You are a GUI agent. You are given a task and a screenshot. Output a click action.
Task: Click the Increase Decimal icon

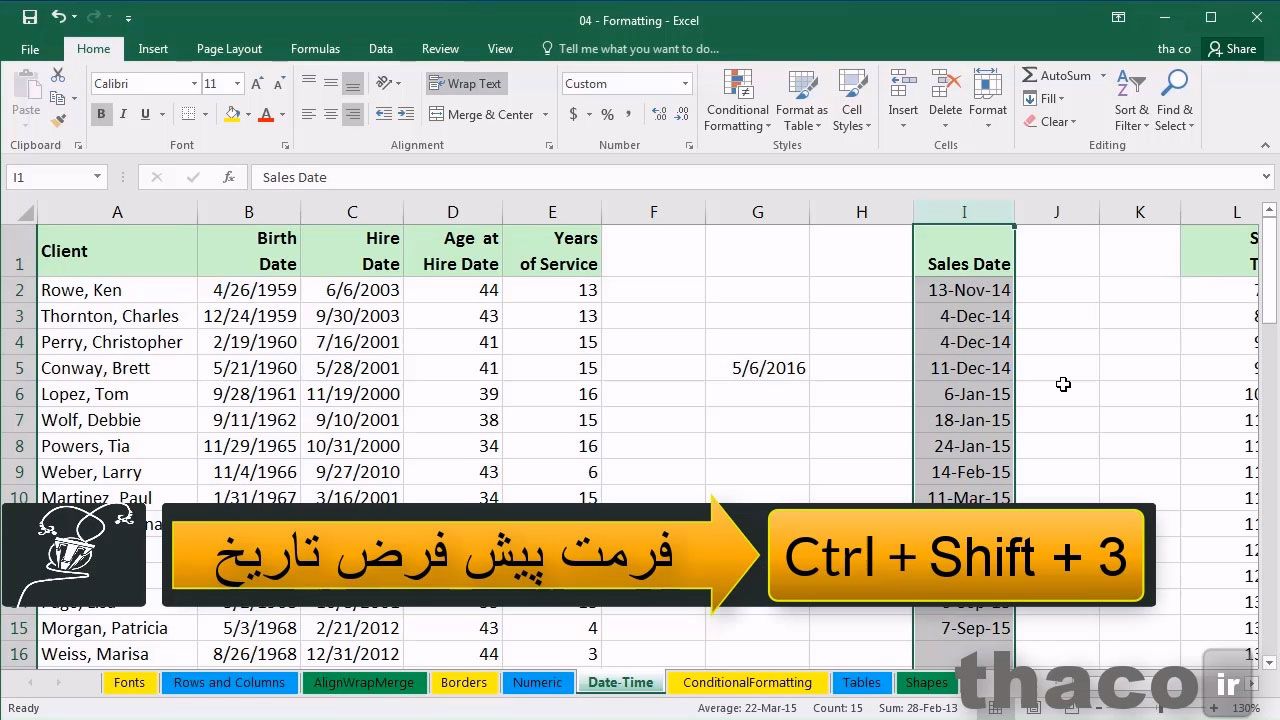(657, 115)
